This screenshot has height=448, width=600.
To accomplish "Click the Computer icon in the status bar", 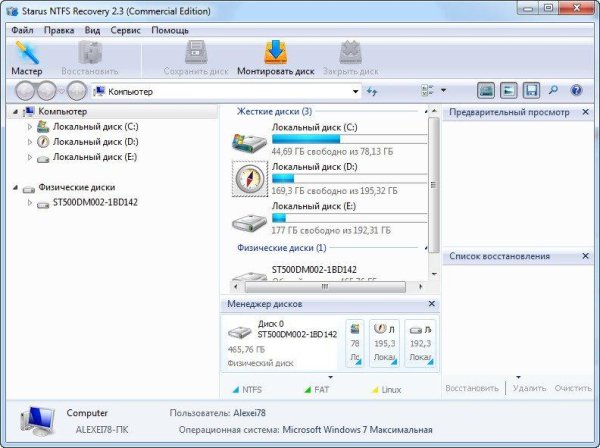I will point(38,421).
